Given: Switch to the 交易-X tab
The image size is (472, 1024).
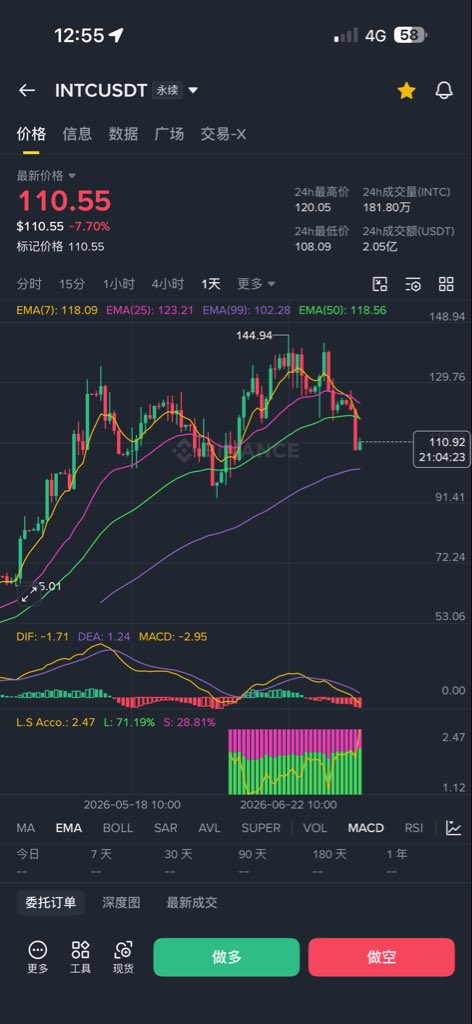Looking at the screenshot, I should pyautogui.click(x=223, y=134).
